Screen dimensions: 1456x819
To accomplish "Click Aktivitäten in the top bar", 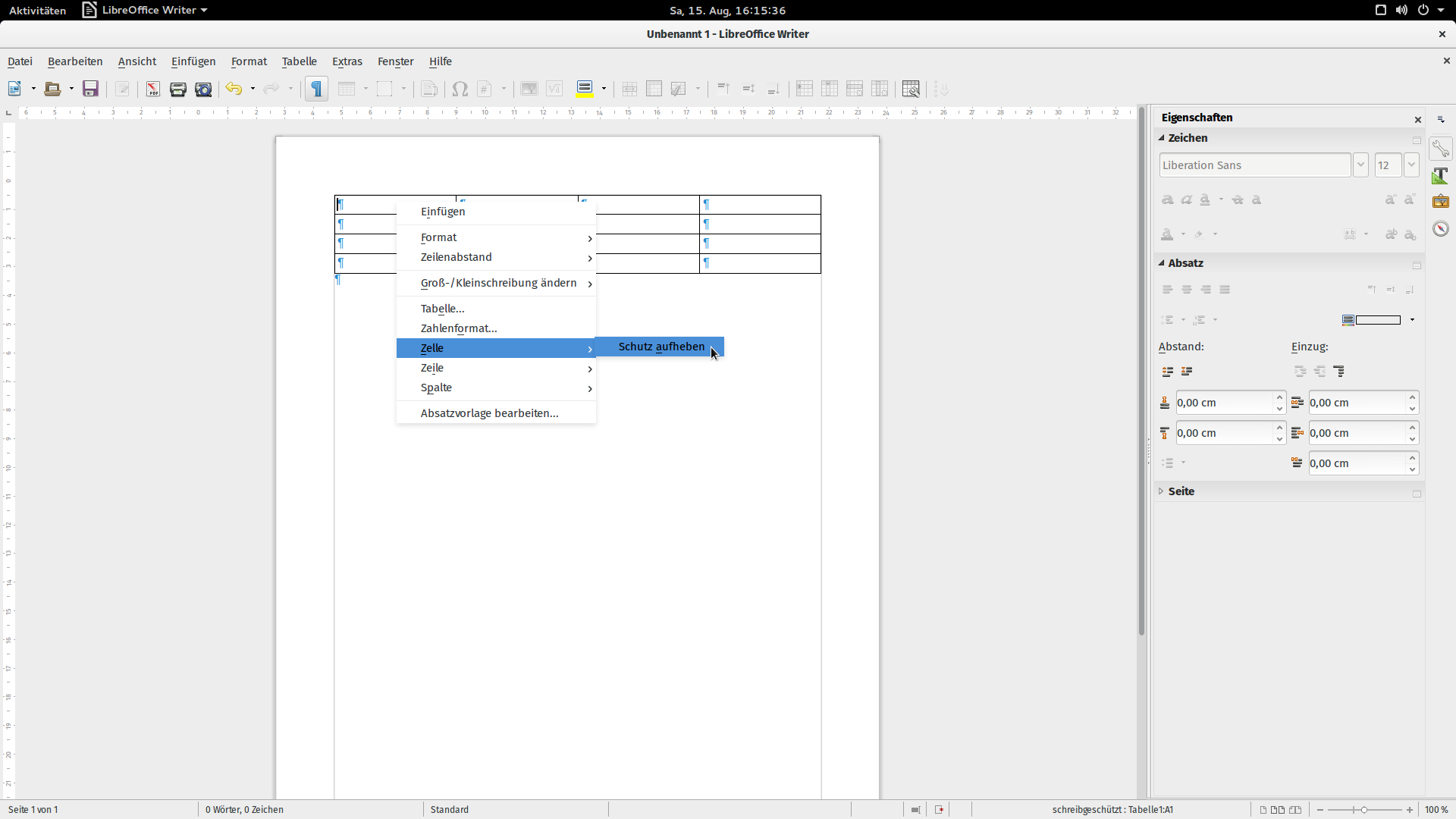I will tap(37, 11).
